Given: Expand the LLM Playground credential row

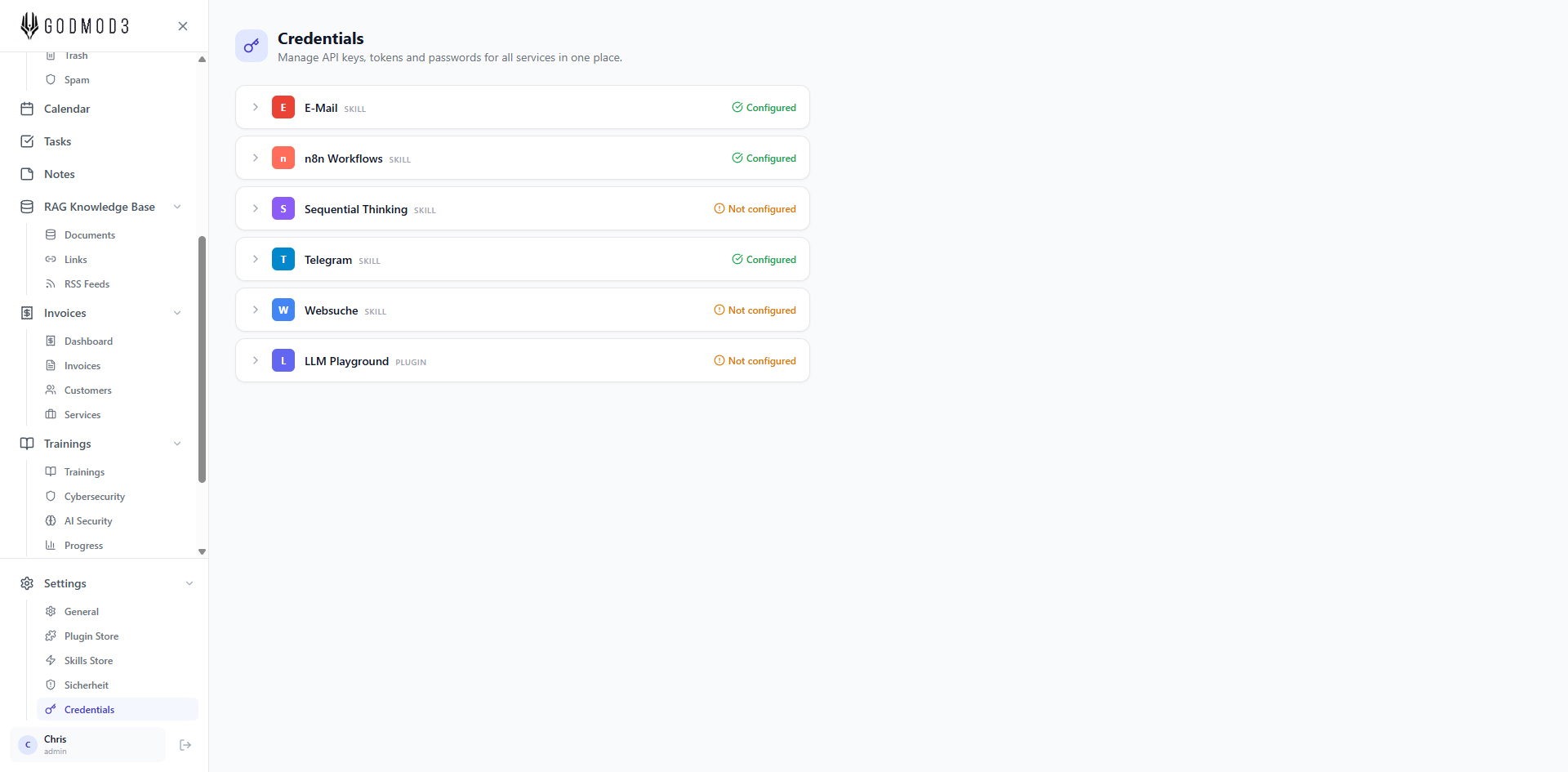Looking at the screenshot, I should pyautogui.click(x=256, y=361).
